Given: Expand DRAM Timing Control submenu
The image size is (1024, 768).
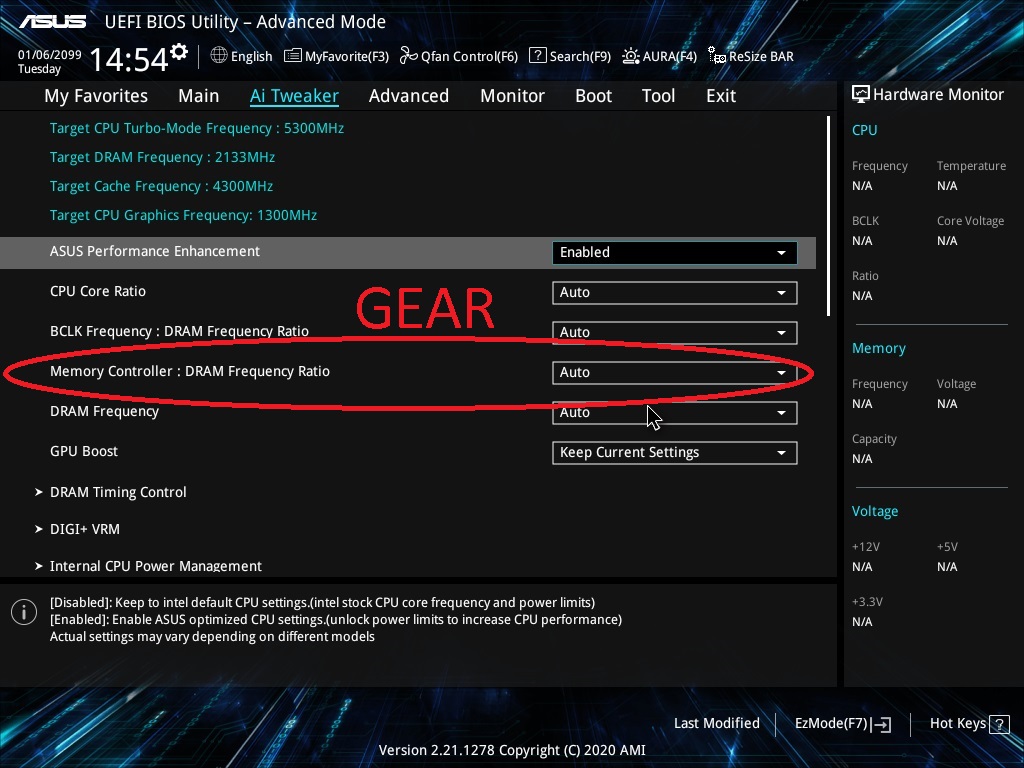Looking at the screenshot, I should point(118,492).
